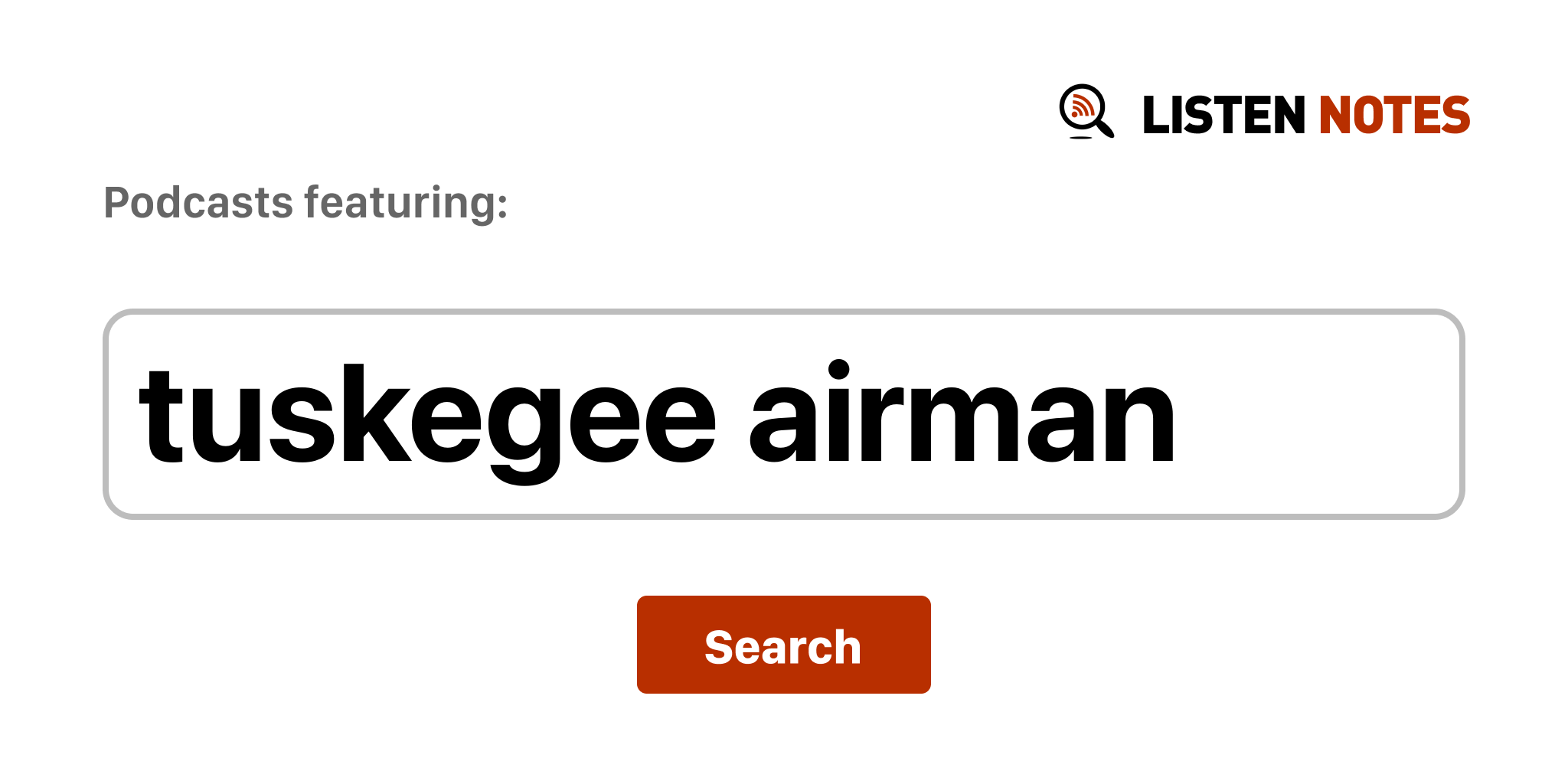Click the Podcasts featuring label
This screenshot has width=1568, height=784.
305,203
